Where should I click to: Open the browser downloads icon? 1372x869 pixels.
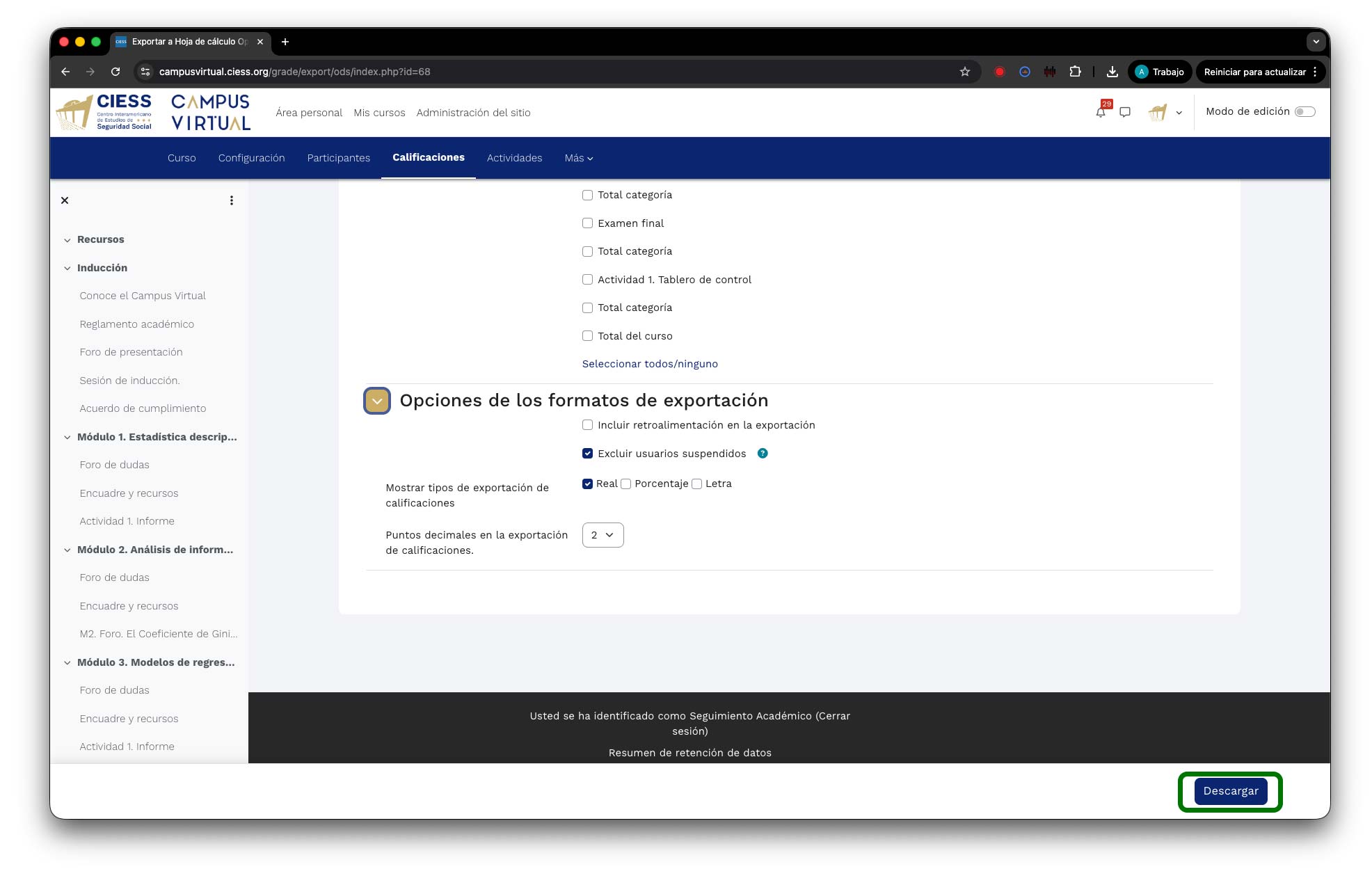click(x=1112, y=72)
